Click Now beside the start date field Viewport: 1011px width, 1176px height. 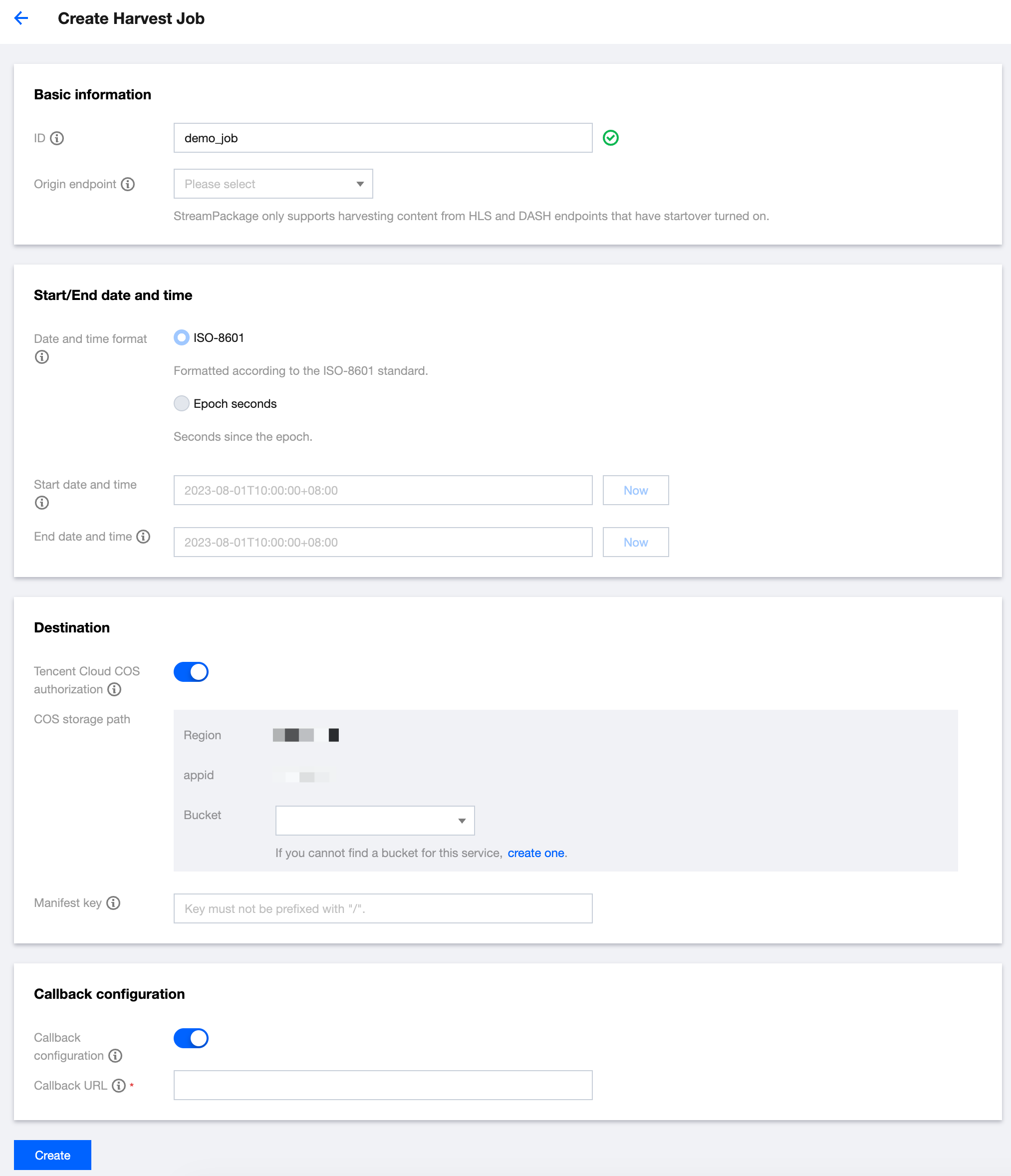tap(635, 490)
